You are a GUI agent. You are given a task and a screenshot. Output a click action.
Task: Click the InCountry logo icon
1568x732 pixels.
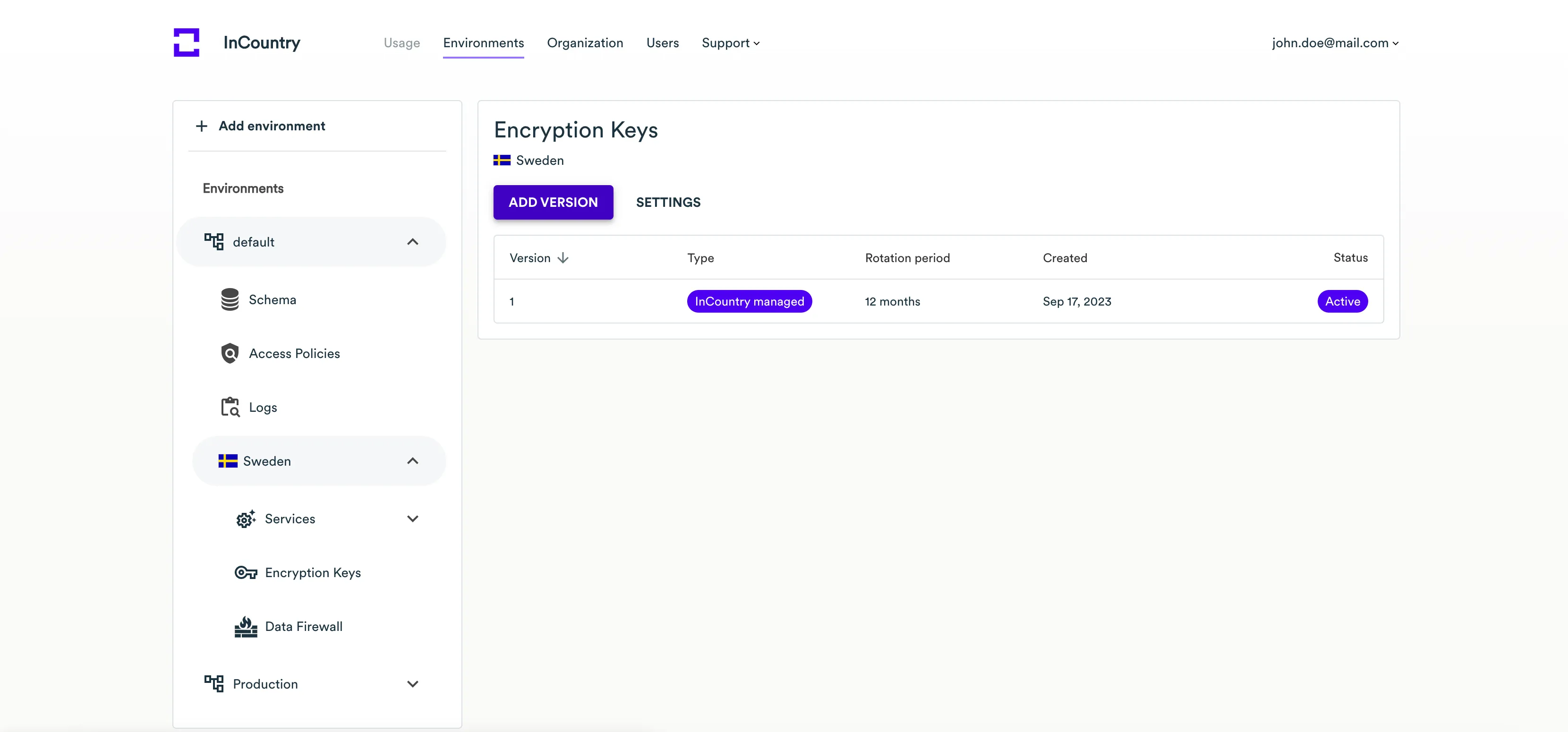click(x=186, y=43)
